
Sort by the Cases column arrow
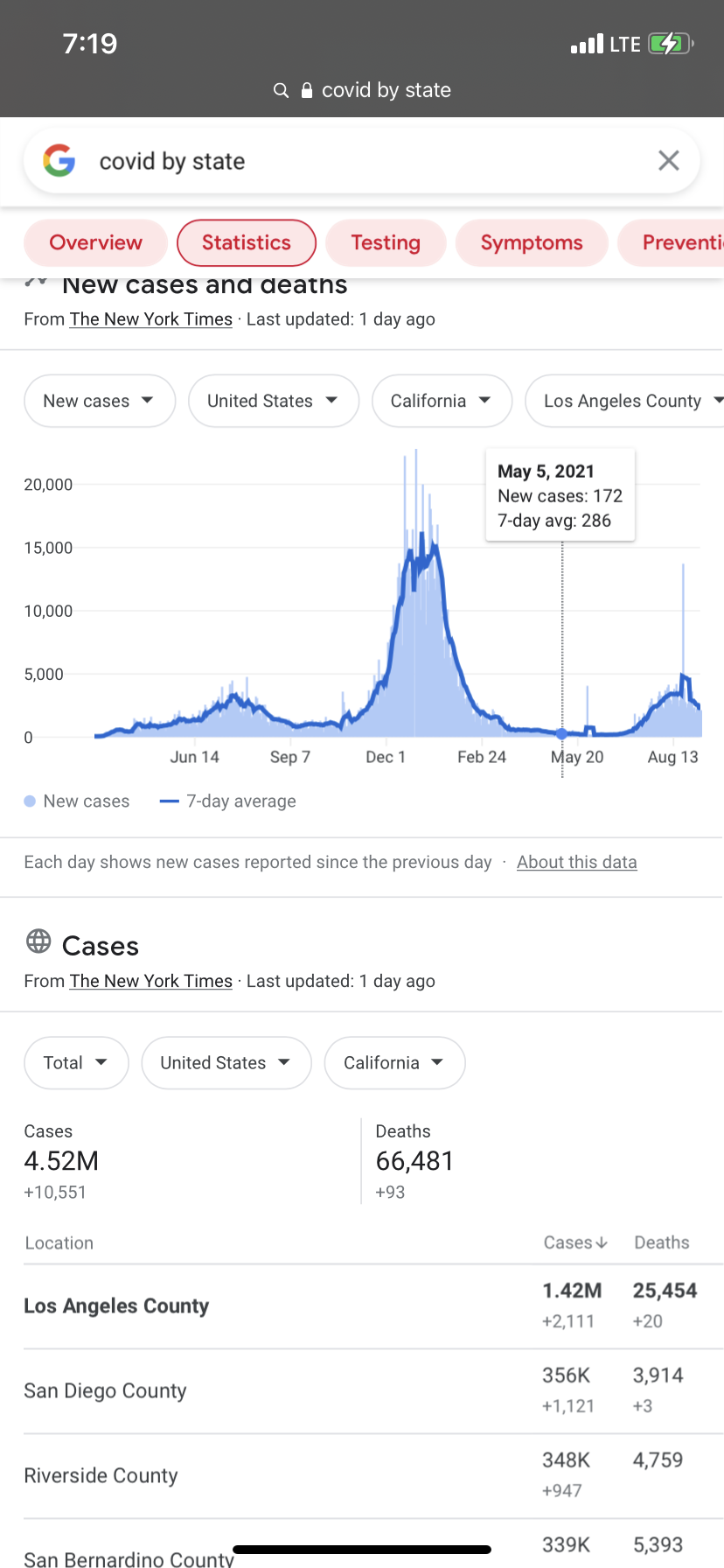602,1242
